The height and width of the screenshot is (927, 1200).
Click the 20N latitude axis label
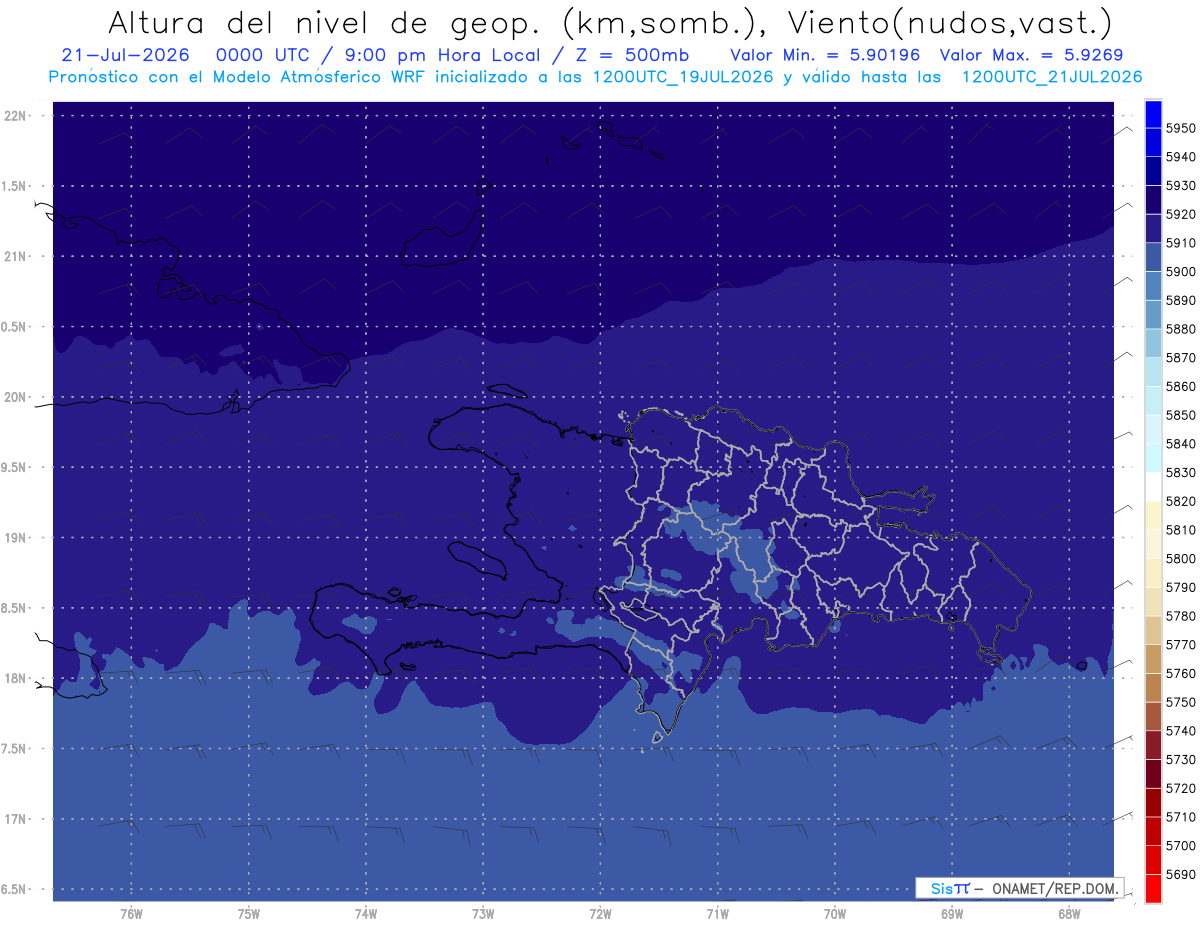(16, 397)
